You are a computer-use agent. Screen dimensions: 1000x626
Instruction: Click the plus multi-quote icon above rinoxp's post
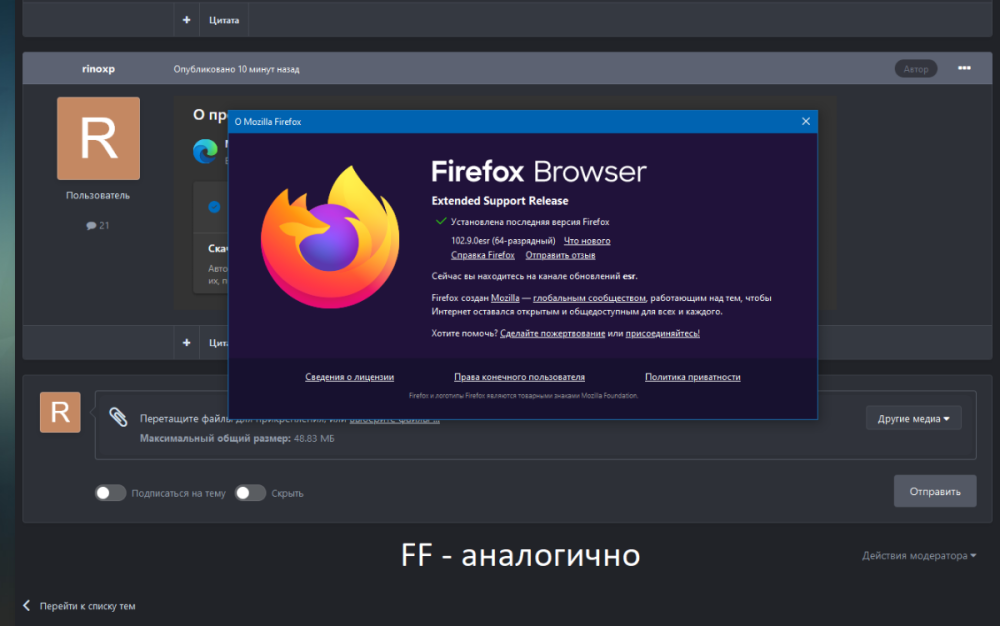(x=186, y=20)
